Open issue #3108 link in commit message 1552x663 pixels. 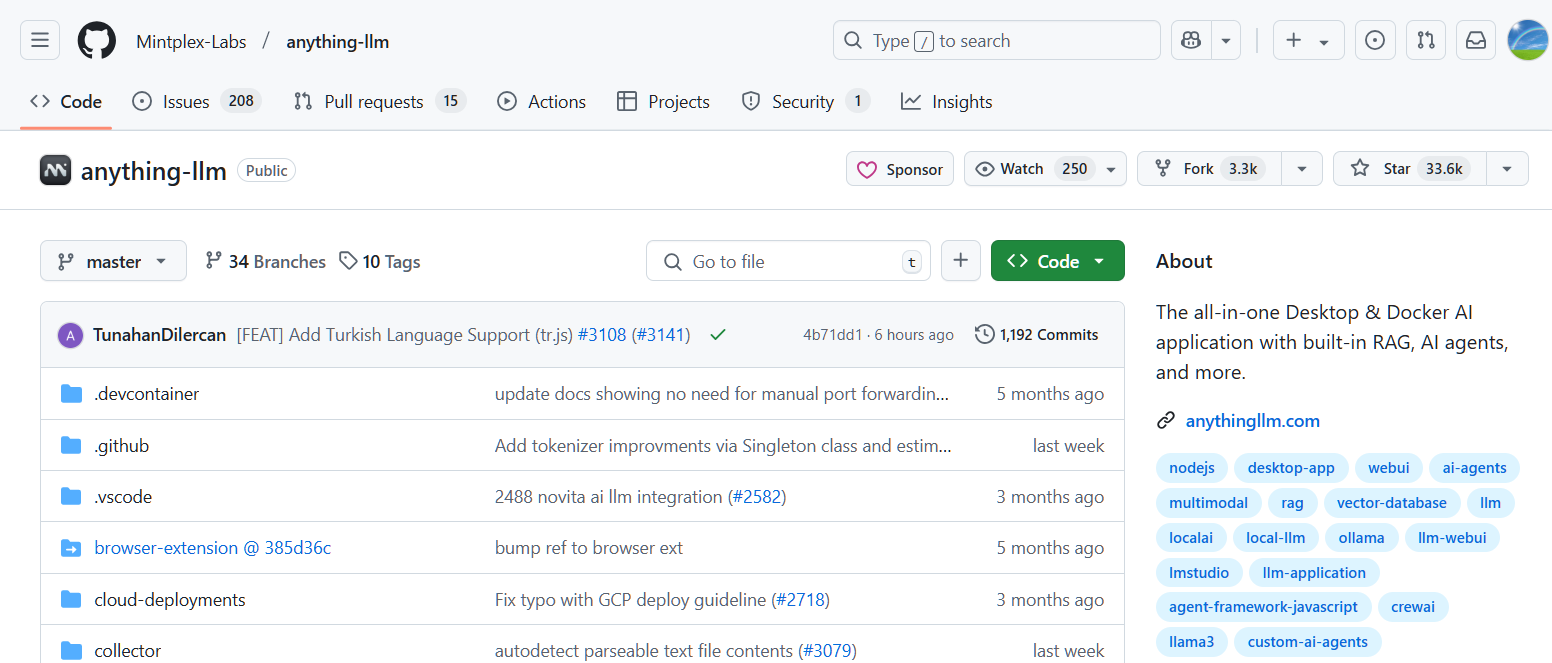click(603, 335)
